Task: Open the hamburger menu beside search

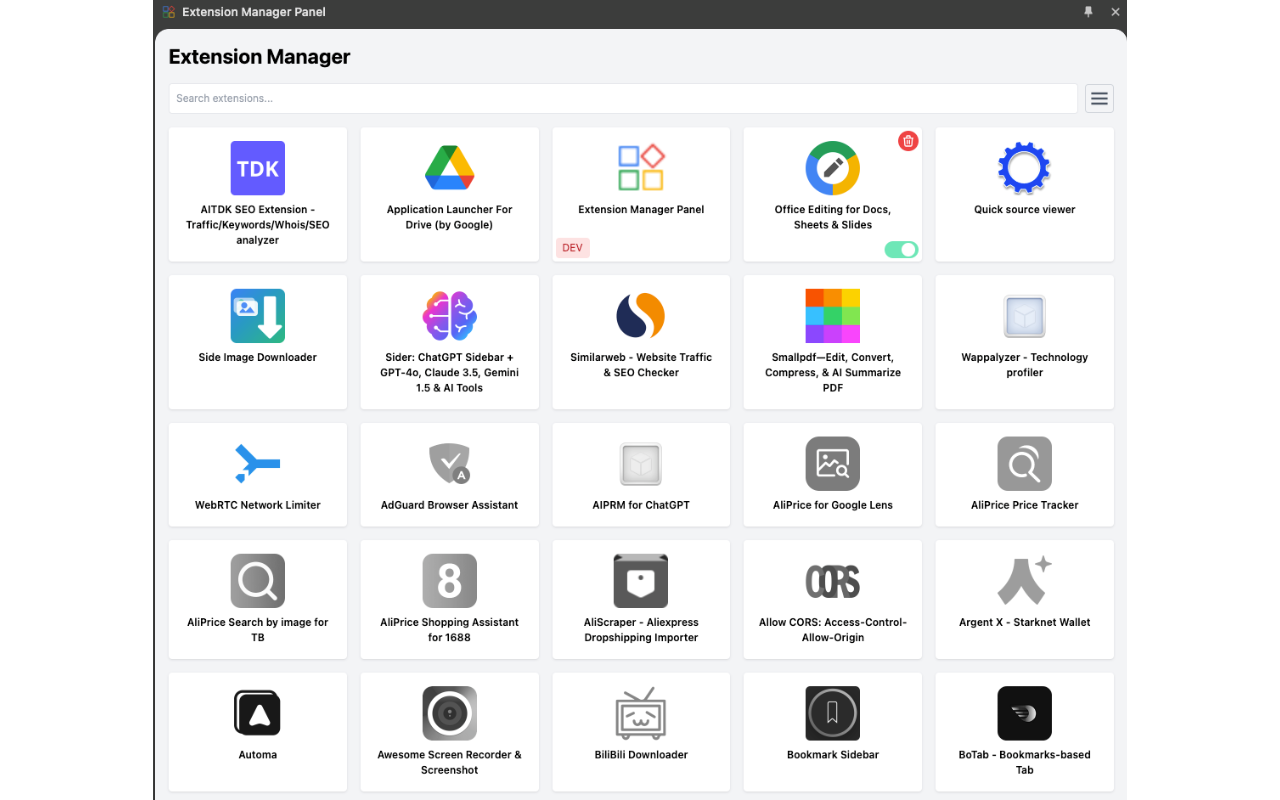Action: [1099, 98]
